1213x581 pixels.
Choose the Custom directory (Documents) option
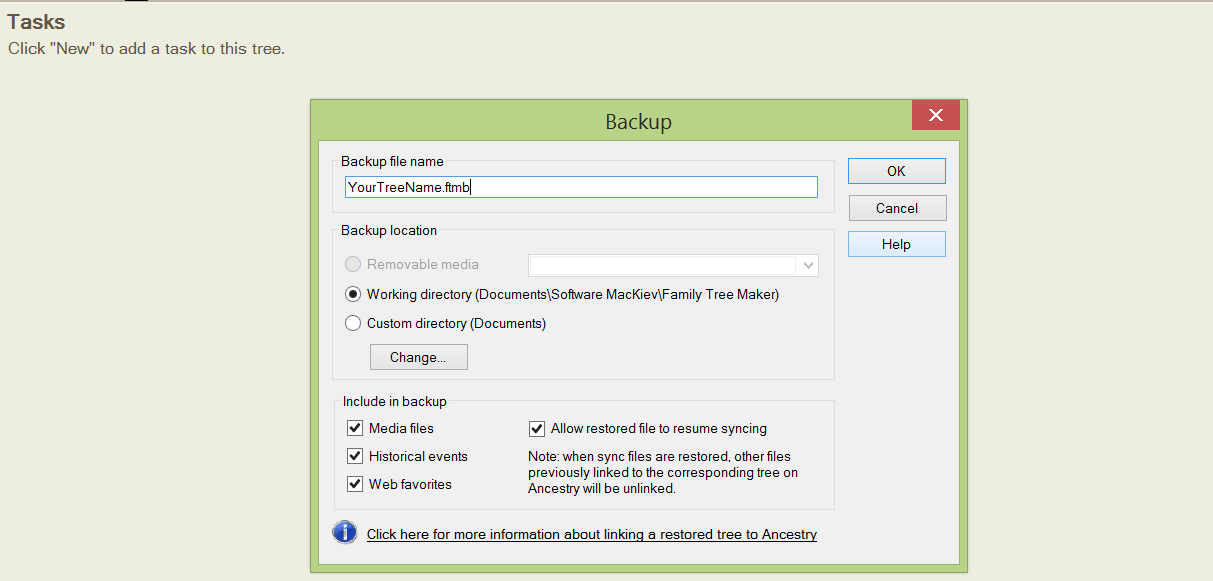point(353,323)
